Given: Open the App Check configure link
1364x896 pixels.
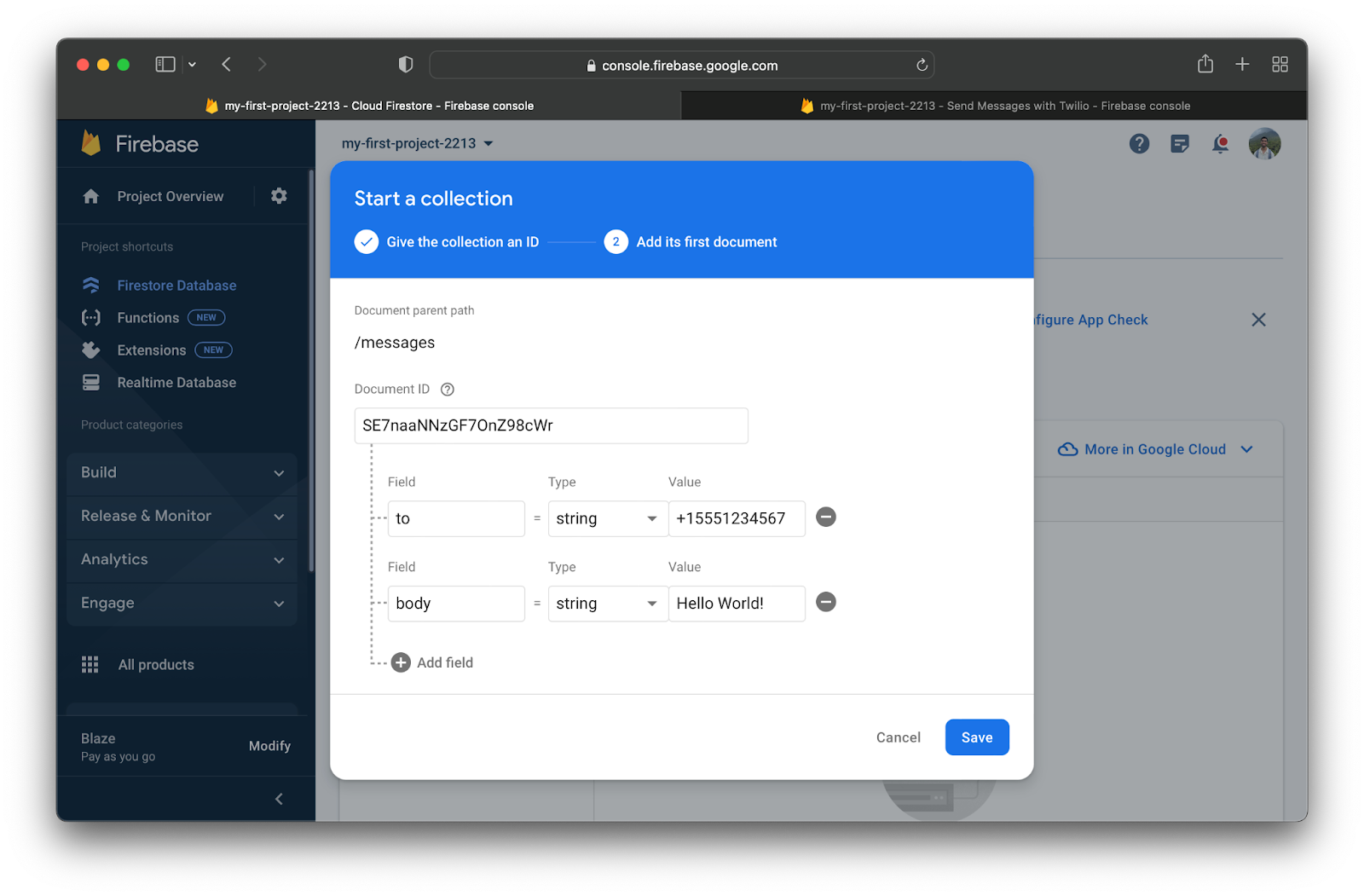Looking at the screenshot, I should (x=1091, y=320).
